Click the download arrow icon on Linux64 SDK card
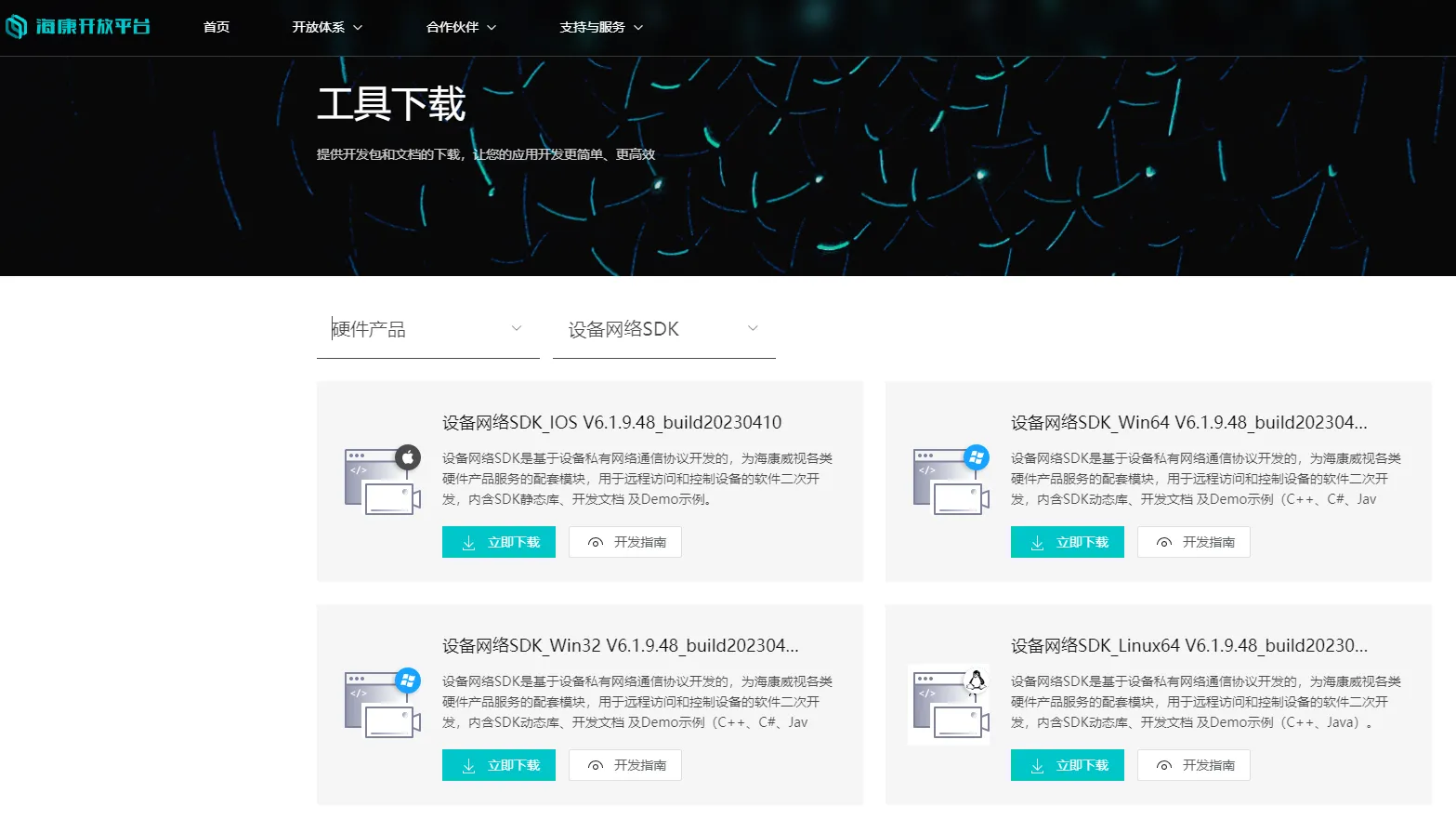The height and width of the screenshot is (819, 1456). (1037, 765)
